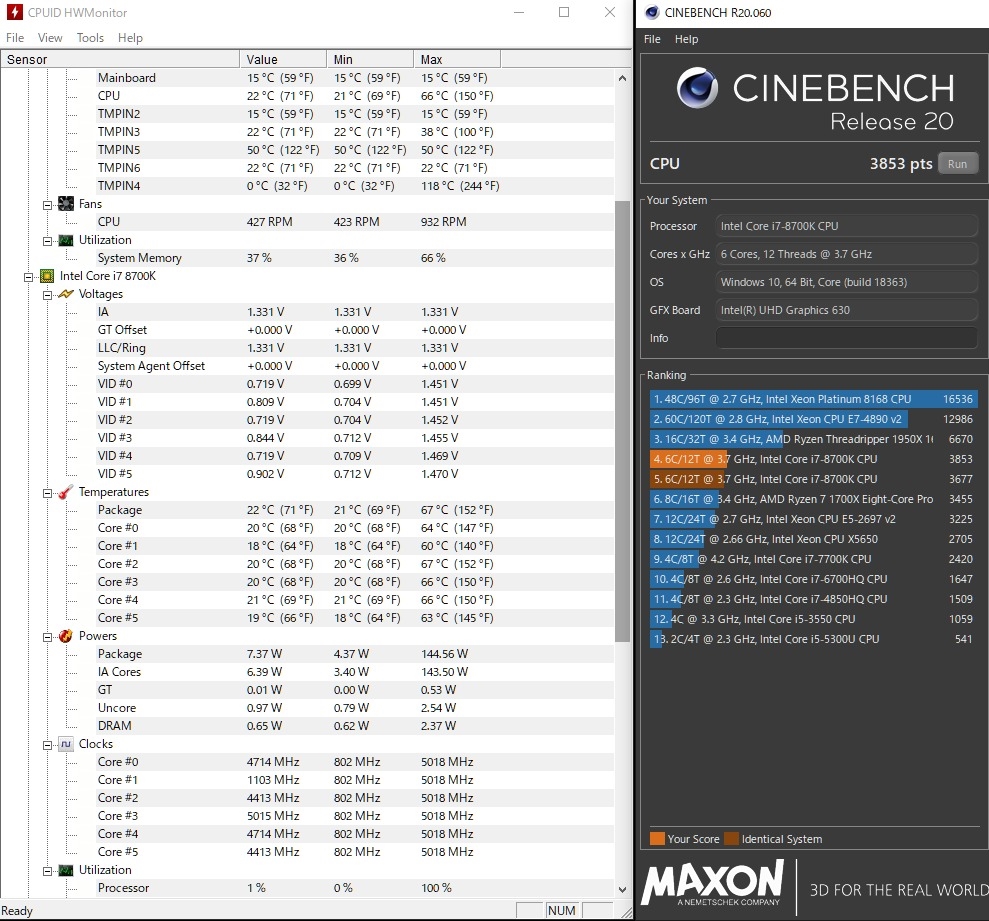Select ranking entry Ryzen 7 1700X
The width and height of the screenshot is (989, 921).
(x=814, y=499)
